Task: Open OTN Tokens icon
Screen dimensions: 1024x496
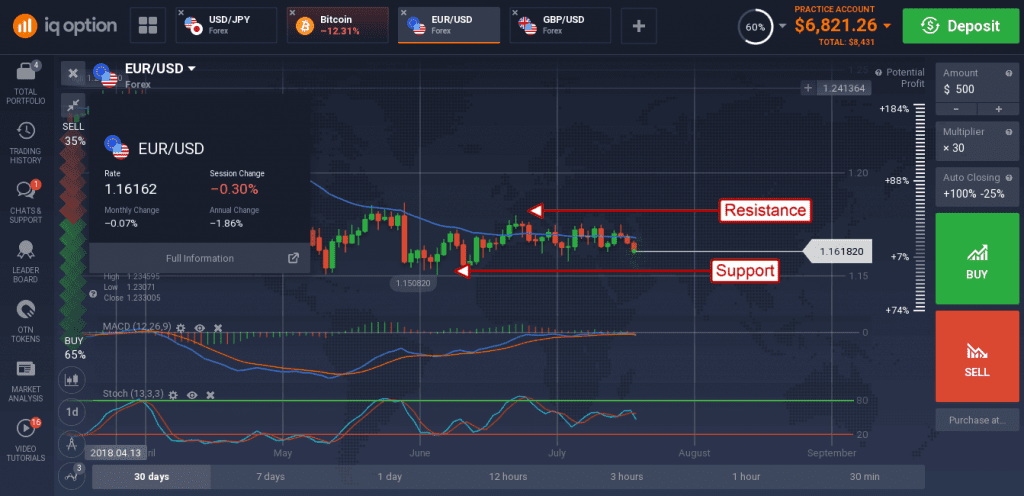Action: (25, 309)
